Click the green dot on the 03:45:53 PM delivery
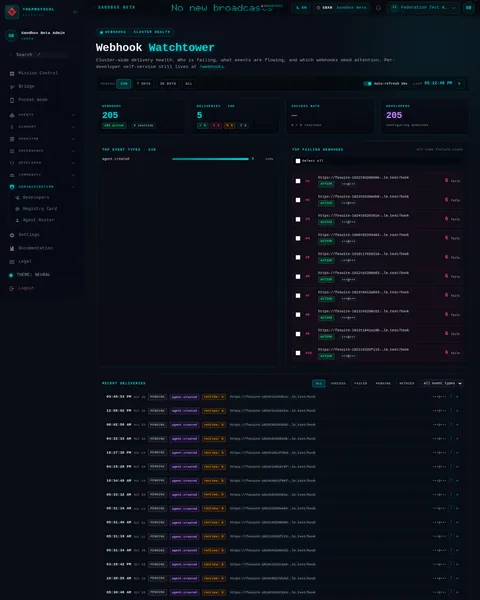Viewport: 480px width, 600px height. [x=457, y=397]
